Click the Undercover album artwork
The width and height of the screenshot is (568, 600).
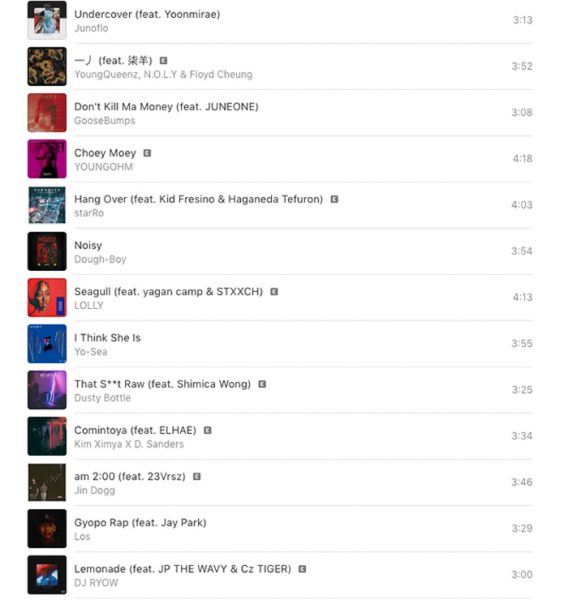(47, 20)
